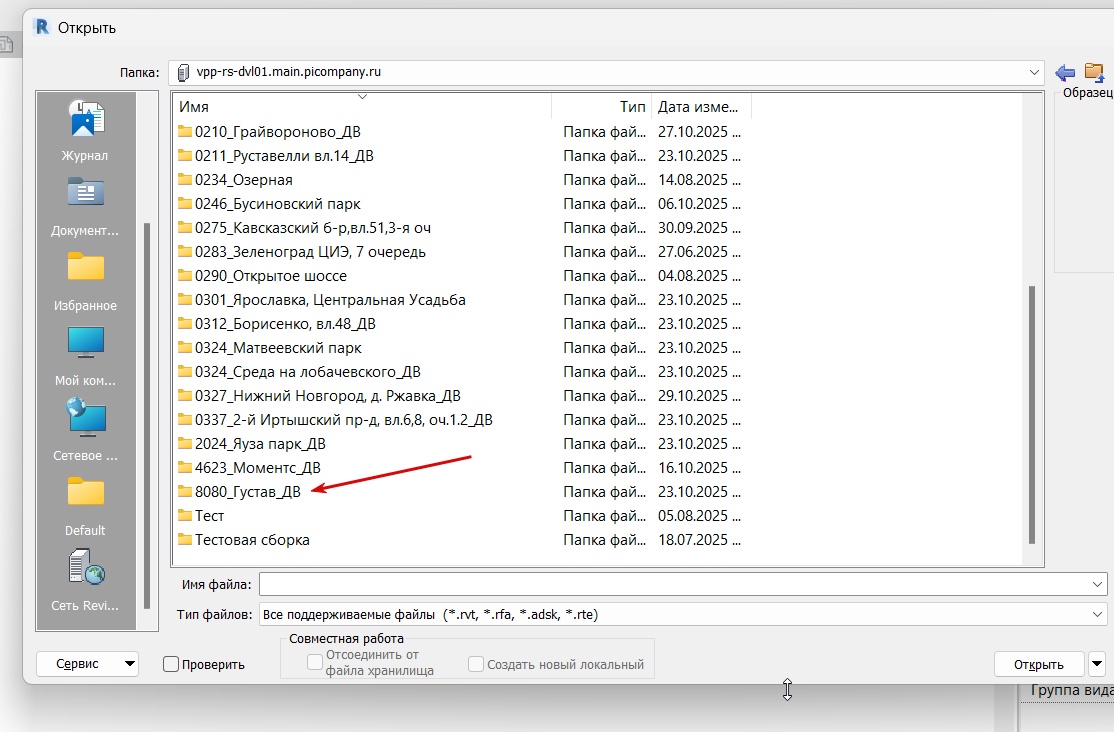
Task: Open the arrow next to Открыть button
Action: [1097, 664]
